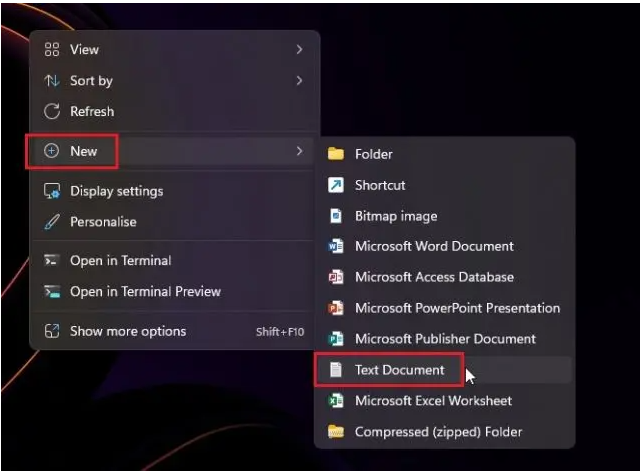Screen dimensions: 640x471
Task: Select Text Document from the New submenu
Action: pyautogui.click(x=399, y=370)
